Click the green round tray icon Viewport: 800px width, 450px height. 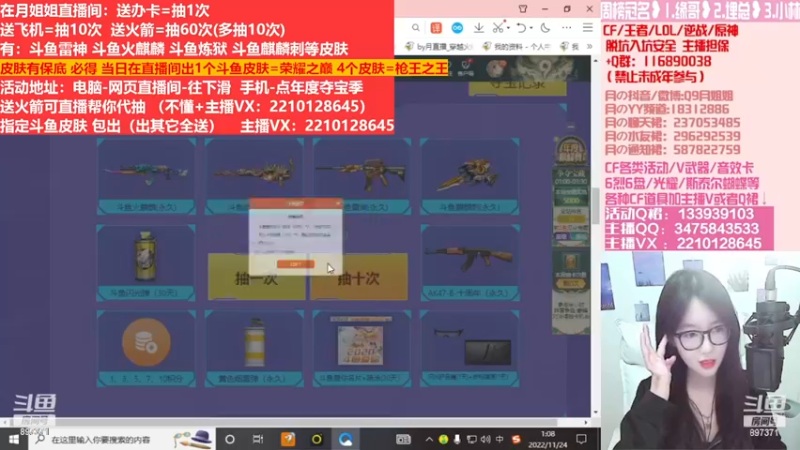443,439
